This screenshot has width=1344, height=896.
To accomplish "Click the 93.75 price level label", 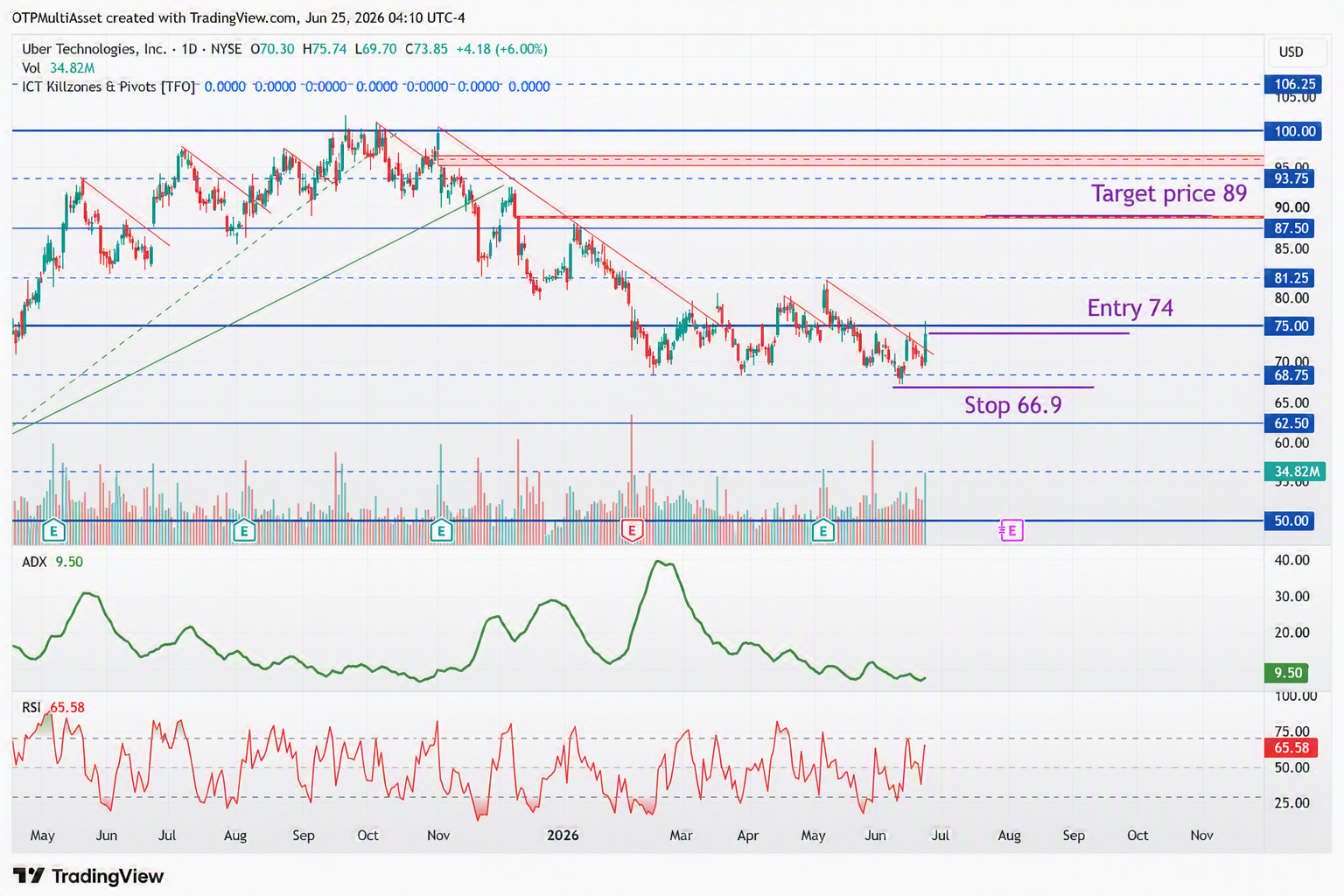I will [x=1291, y=178].
